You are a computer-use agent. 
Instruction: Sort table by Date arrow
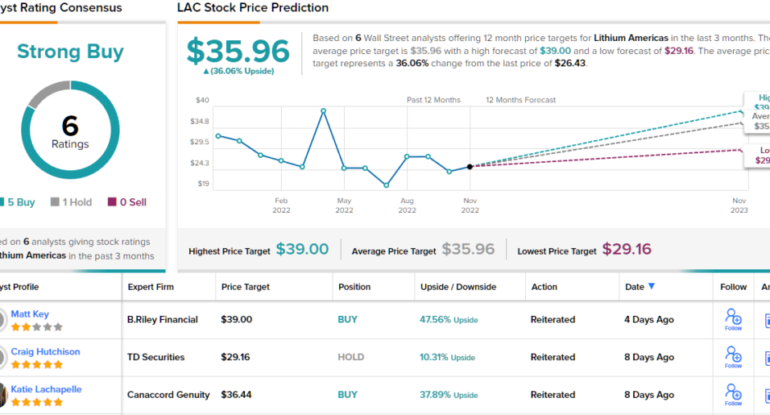tap(652, 286)
